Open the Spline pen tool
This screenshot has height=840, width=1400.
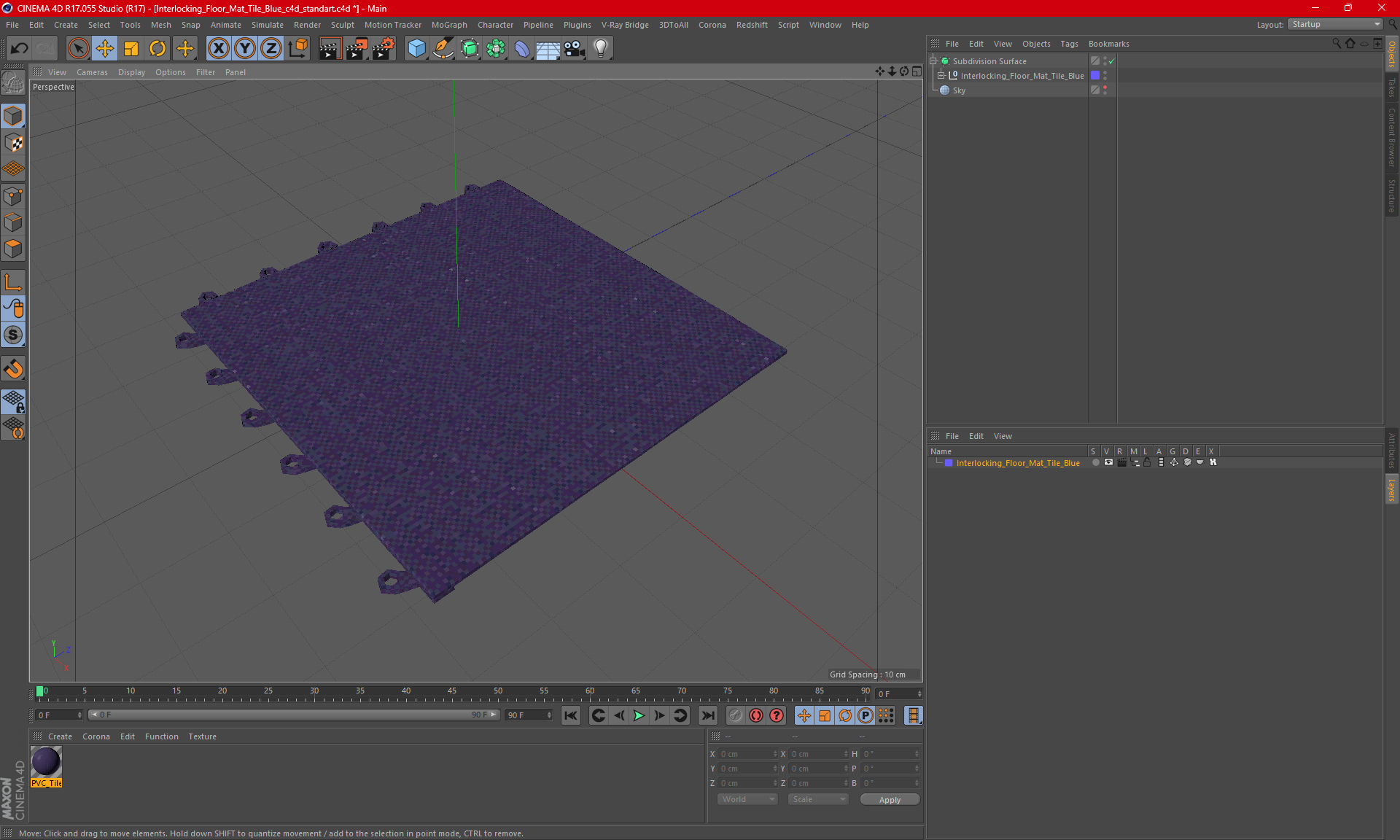pyautogui.click(x=443, y=49)
